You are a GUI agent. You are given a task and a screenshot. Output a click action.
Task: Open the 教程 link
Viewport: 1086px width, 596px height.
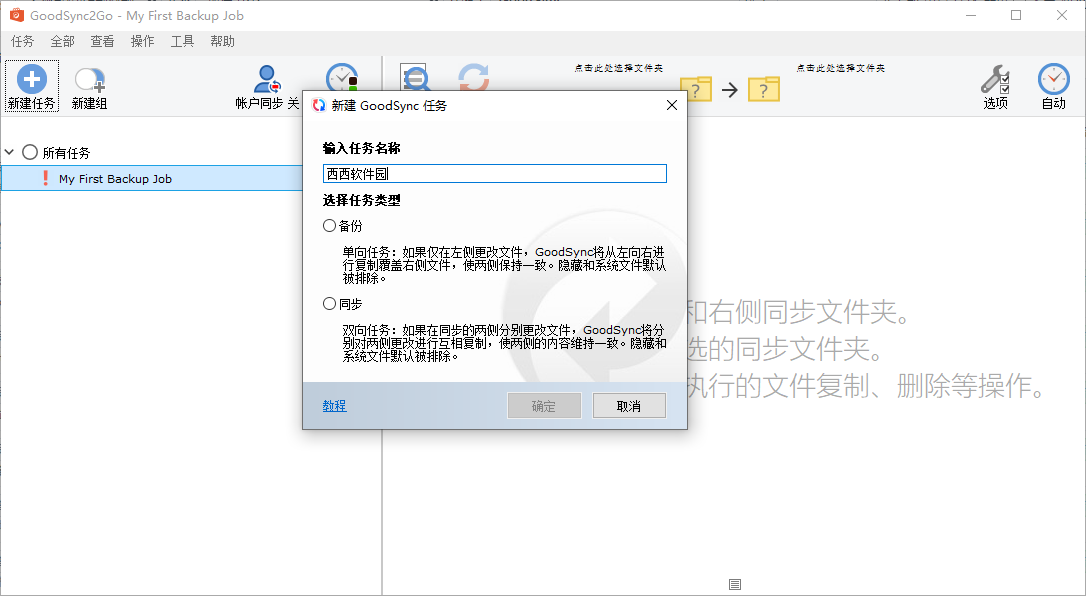click(335, 406)
